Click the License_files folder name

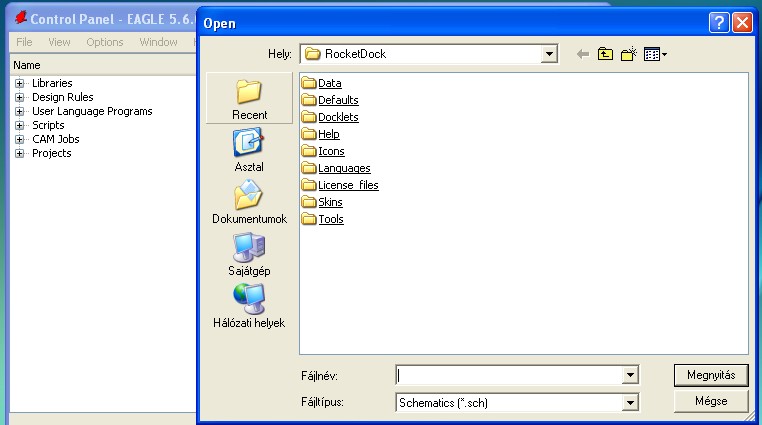point(348,185)
